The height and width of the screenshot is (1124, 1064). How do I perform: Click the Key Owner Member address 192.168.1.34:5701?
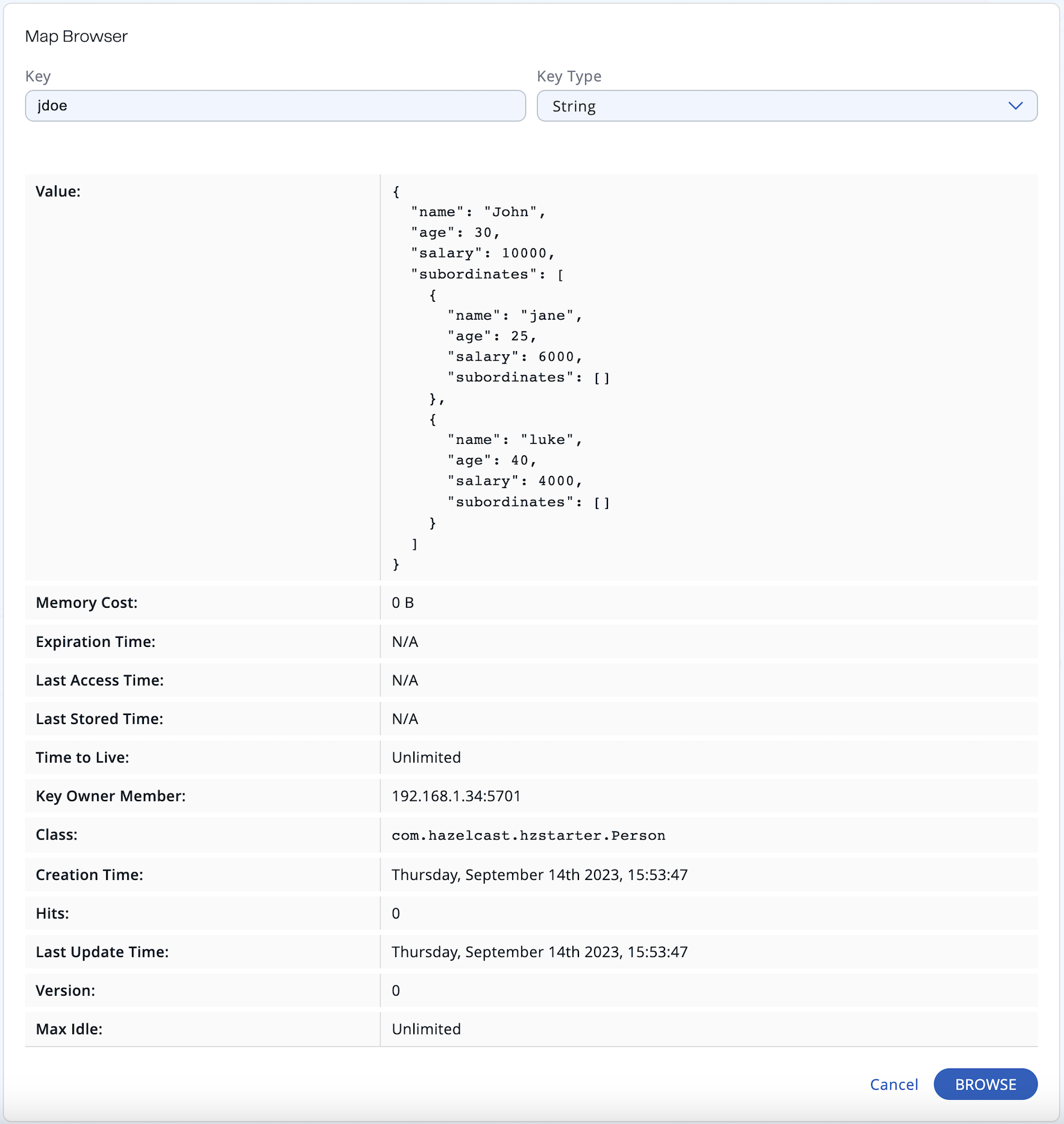coord(455,796)
